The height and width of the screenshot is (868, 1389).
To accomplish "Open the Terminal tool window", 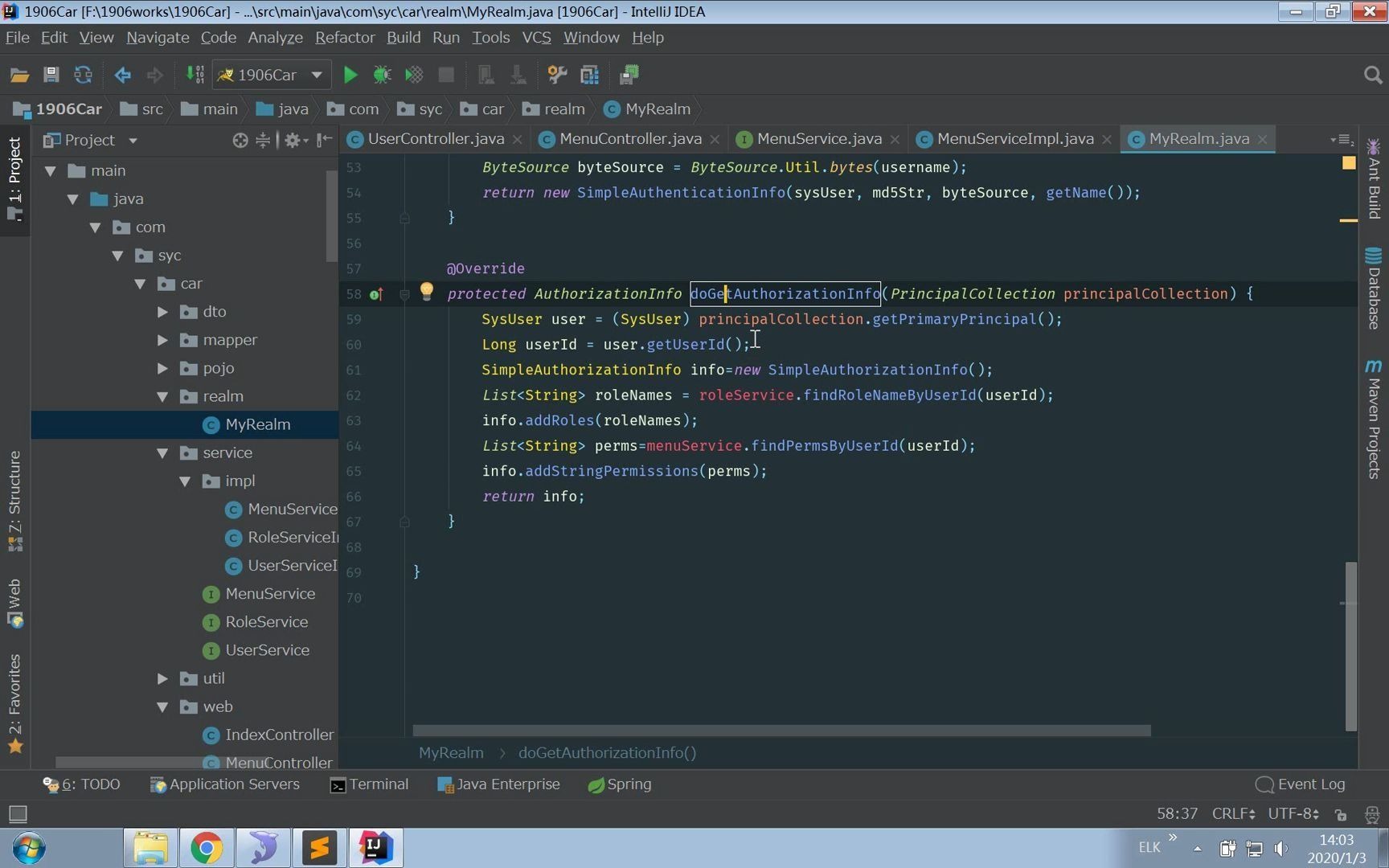I will 370,784.
